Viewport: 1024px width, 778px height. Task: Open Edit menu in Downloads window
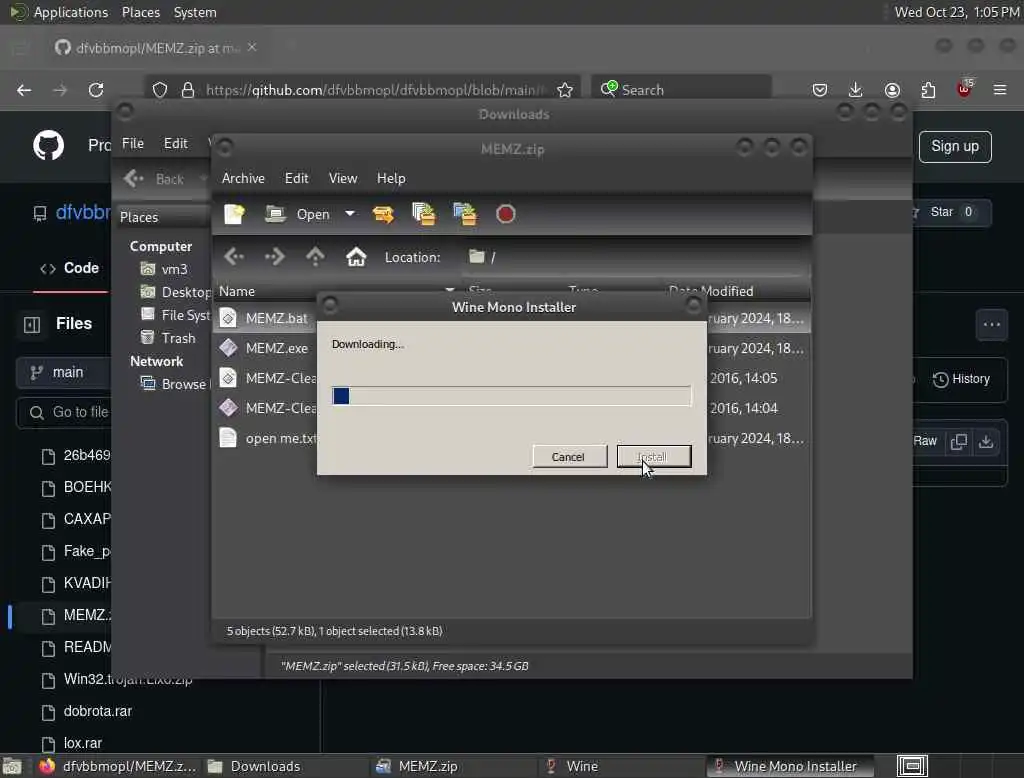pyautogui.click(x=176, y=143)
